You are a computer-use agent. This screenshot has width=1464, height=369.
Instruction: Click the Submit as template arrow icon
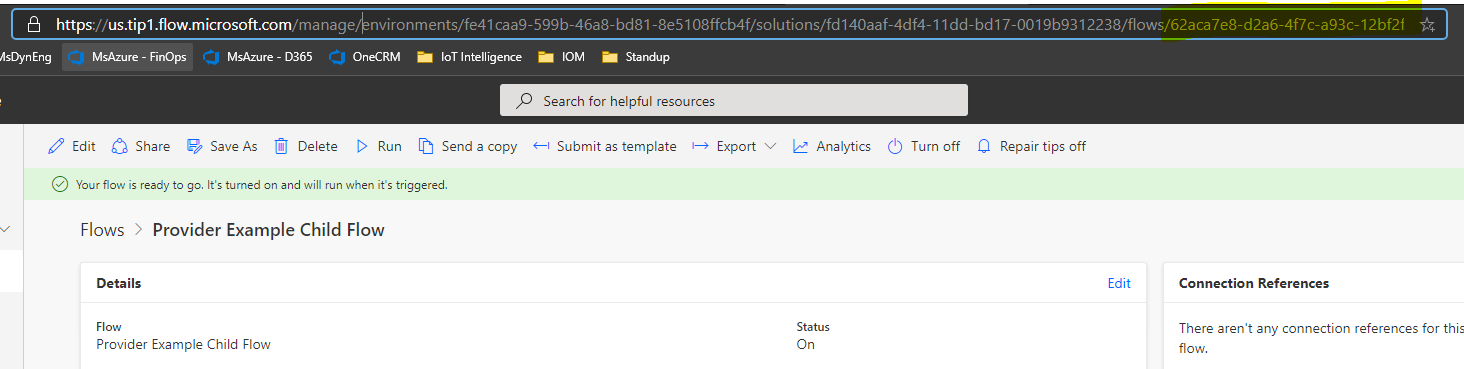point(541,146)
